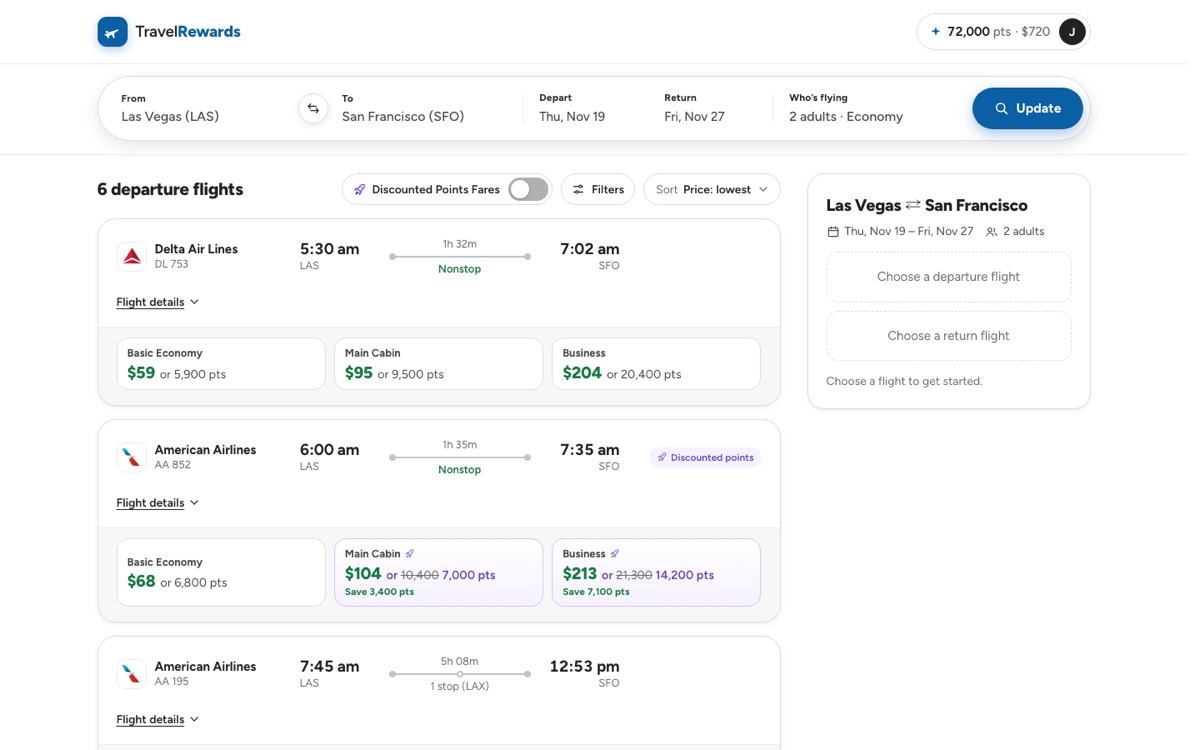
Task: Open the J user avatar menu
Action: [1072, 32]
